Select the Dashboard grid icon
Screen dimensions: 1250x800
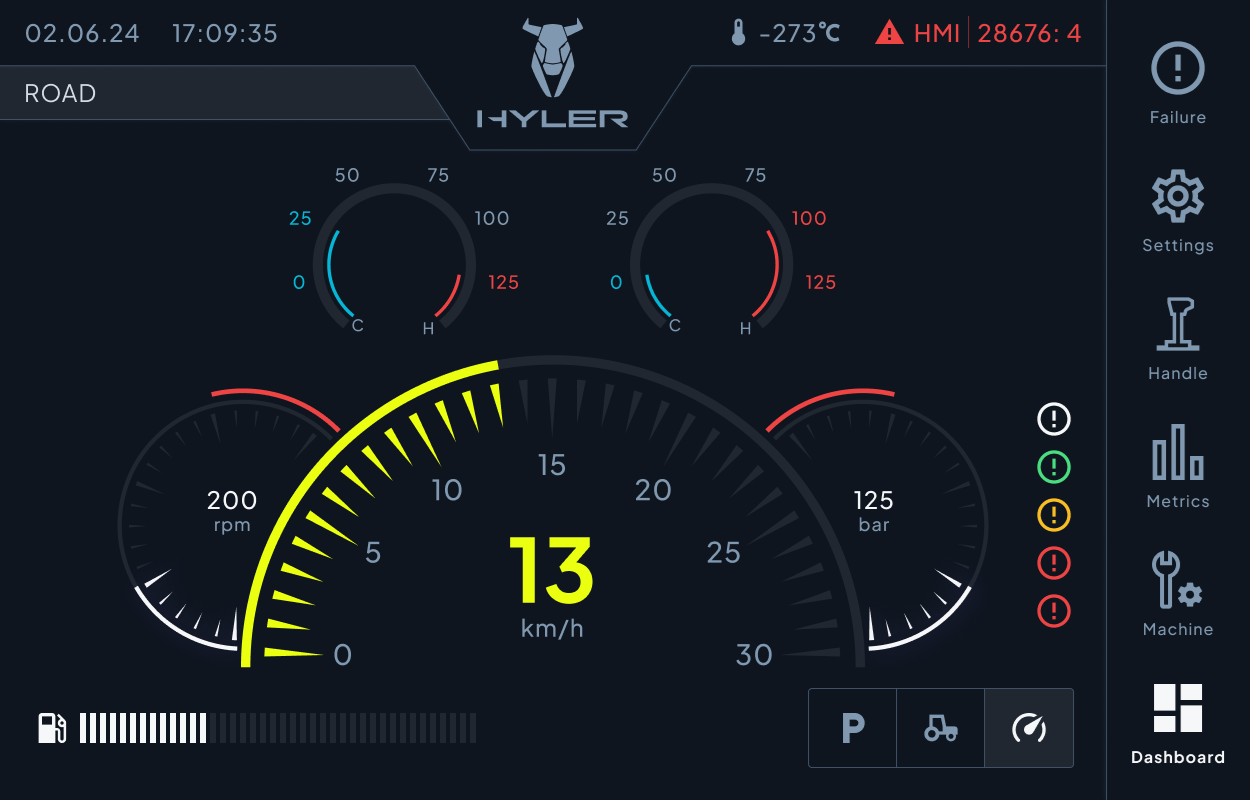[1178, 708]
